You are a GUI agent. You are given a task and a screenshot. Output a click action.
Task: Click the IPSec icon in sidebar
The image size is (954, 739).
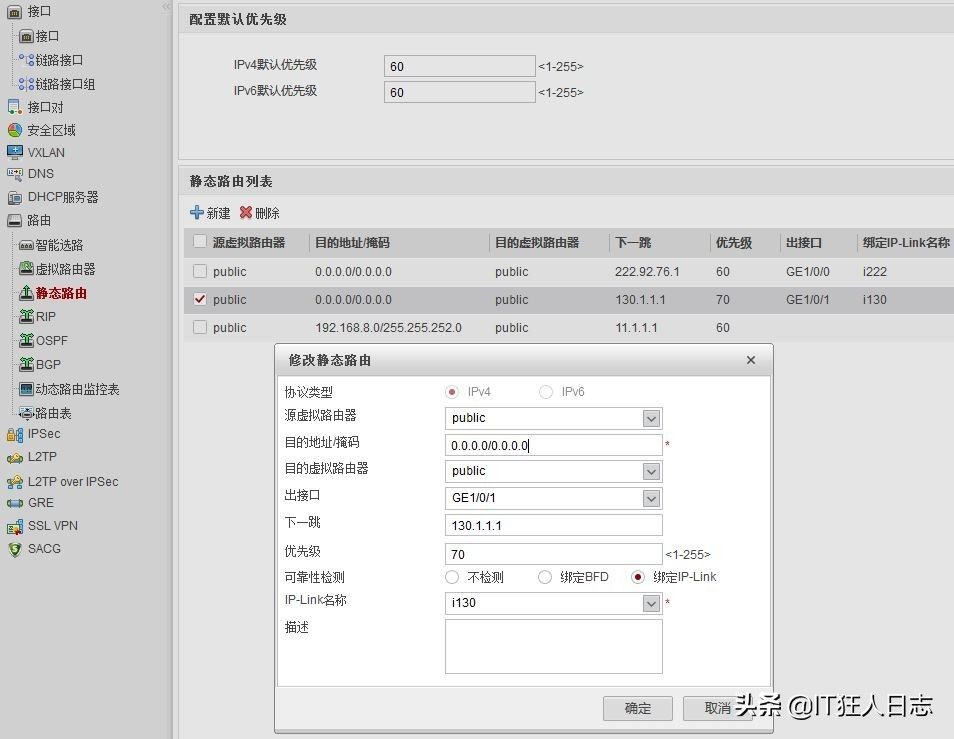[x=14, y=434]
